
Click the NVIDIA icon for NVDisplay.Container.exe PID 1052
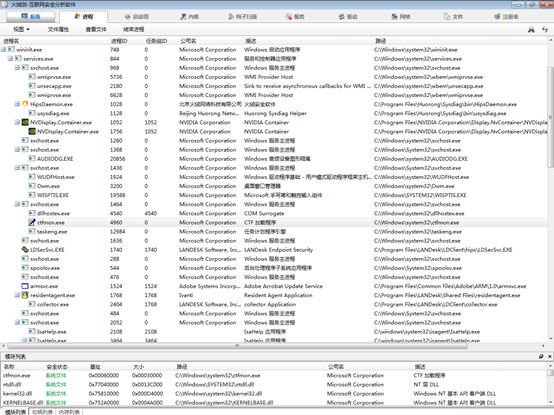click(25, 123)
